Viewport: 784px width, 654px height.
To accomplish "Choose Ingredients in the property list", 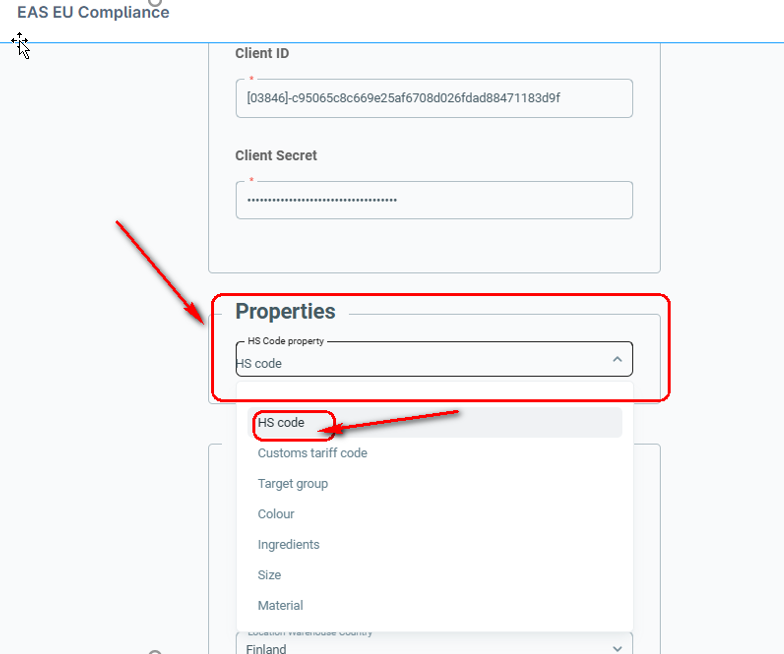I will pyautogui.click(x=289, y=545).
